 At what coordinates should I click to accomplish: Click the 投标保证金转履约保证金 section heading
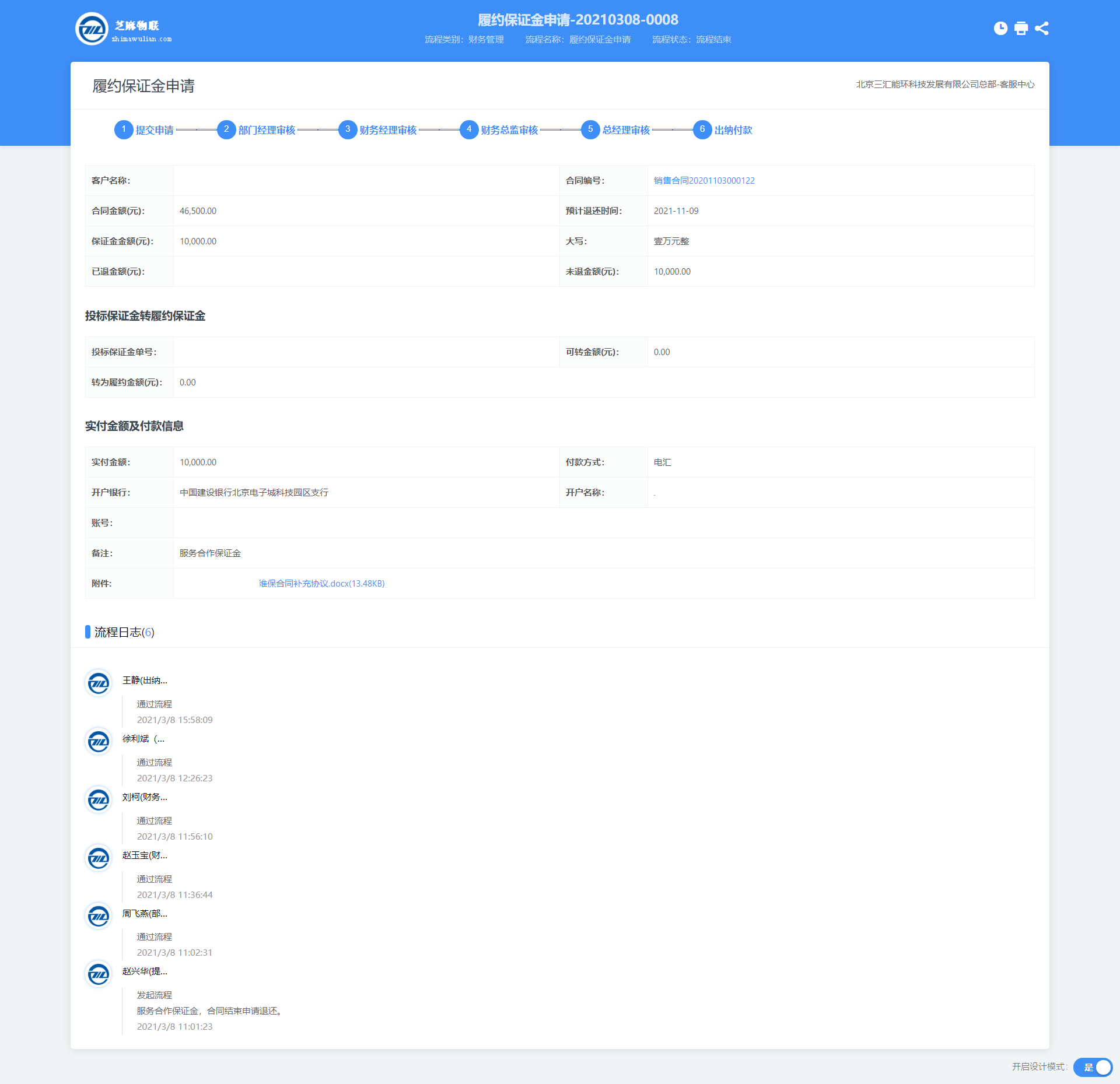(x=145, y=316)
